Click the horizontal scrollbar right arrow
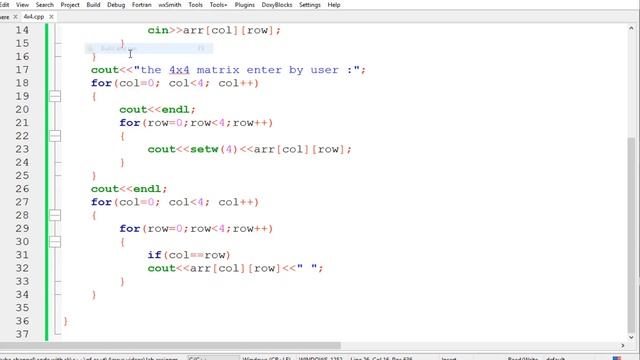 [x=622, y=346]
